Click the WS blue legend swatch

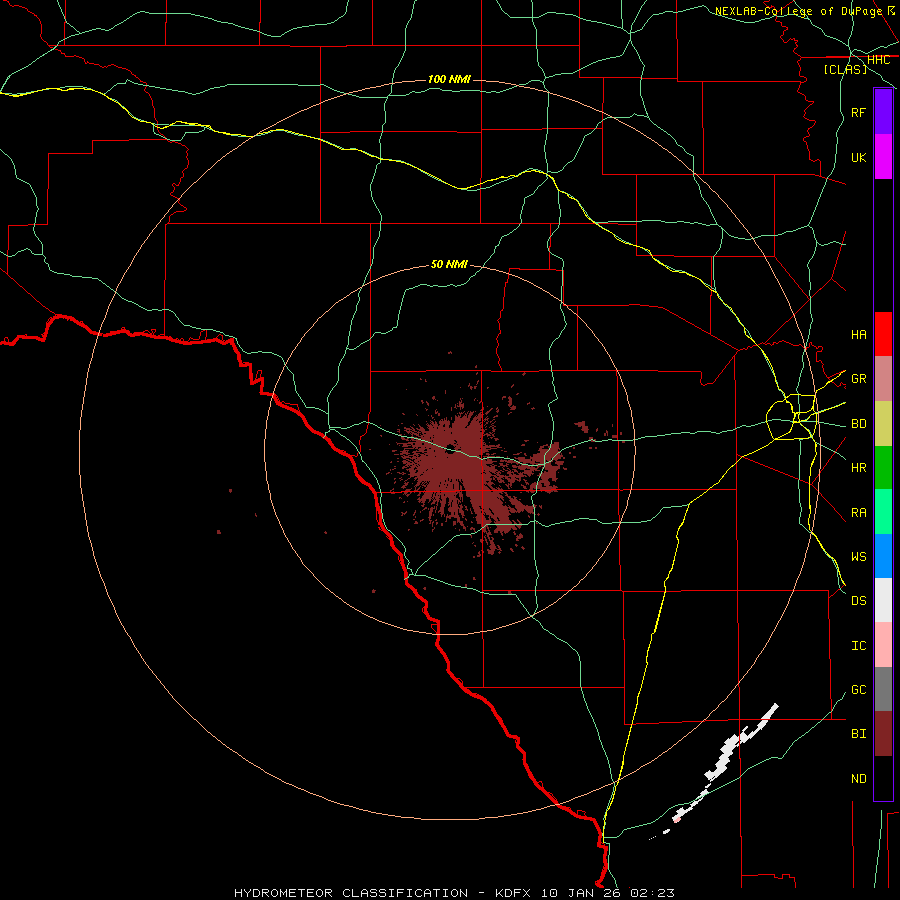(883, 556)
